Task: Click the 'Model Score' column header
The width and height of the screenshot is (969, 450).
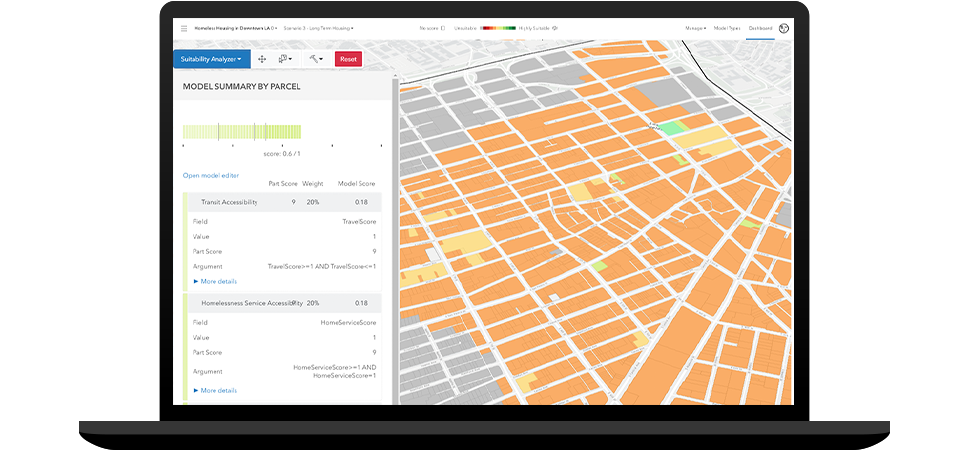Action: click(x=356, y=184)
